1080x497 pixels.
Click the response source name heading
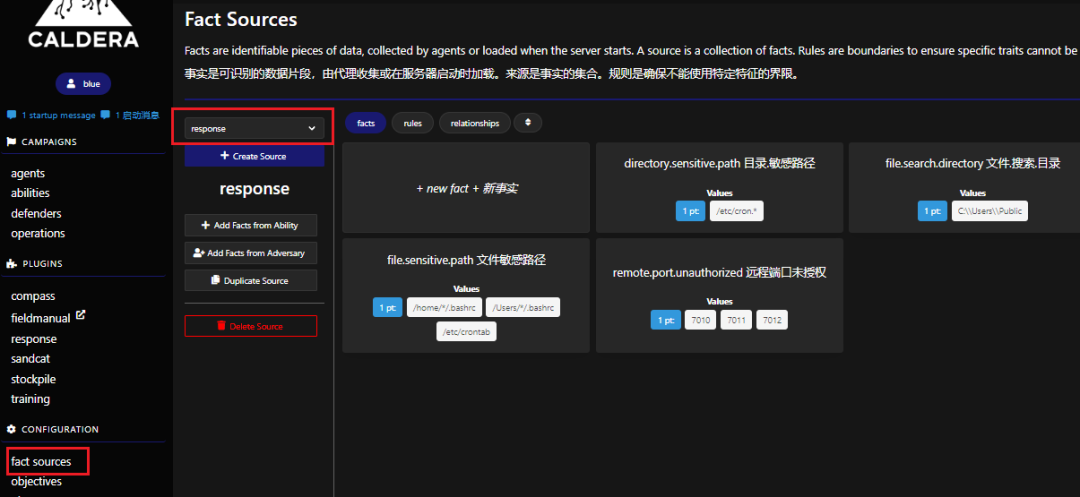click(x=254, y=189)
